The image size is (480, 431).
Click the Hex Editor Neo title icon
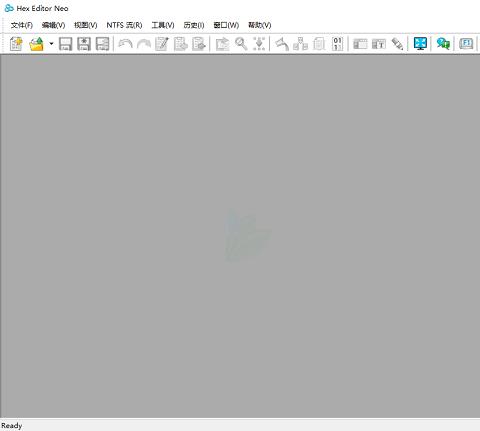(x=9, y=8)
